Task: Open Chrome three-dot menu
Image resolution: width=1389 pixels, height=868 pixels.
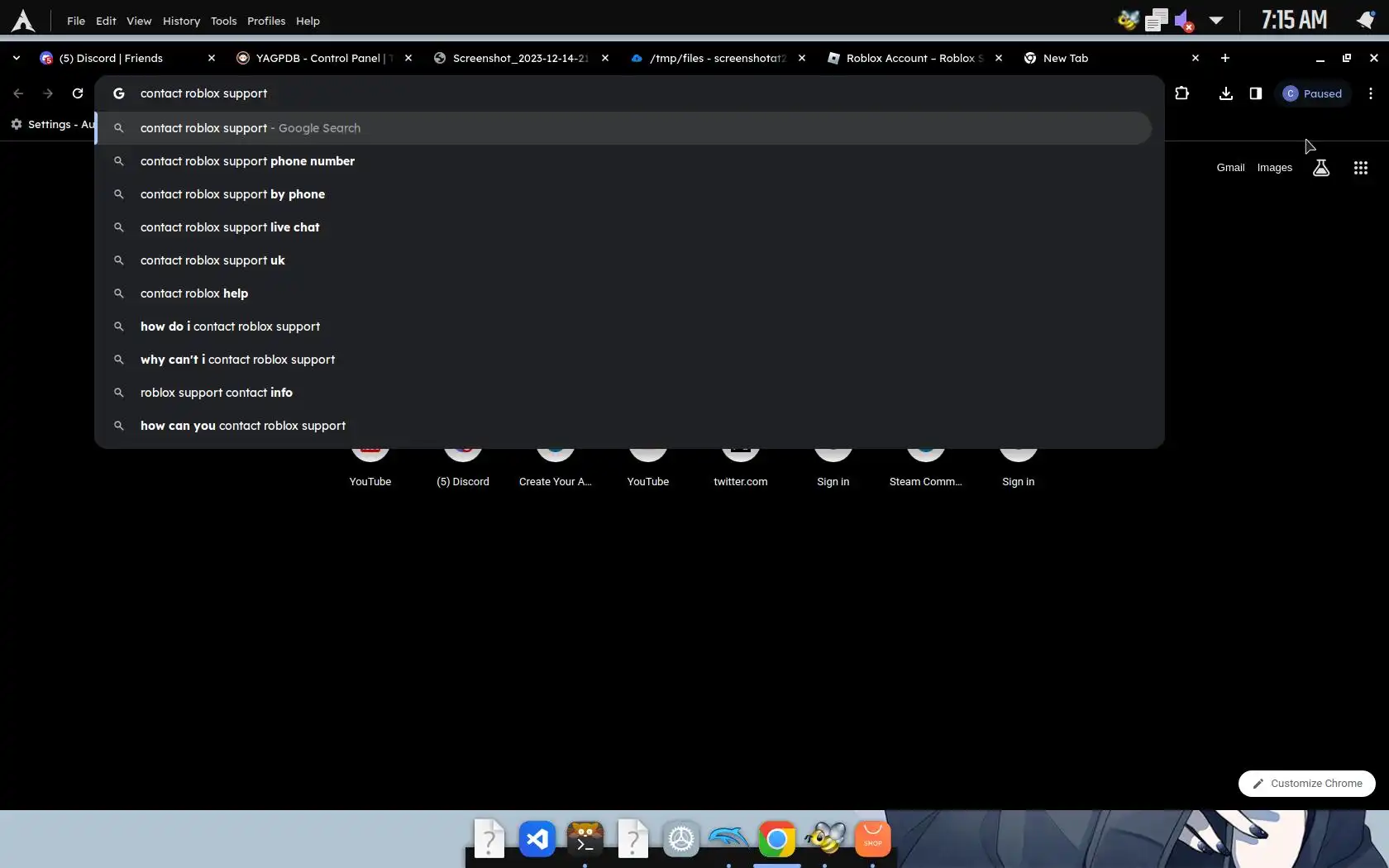Action: tap(1371, 93)
